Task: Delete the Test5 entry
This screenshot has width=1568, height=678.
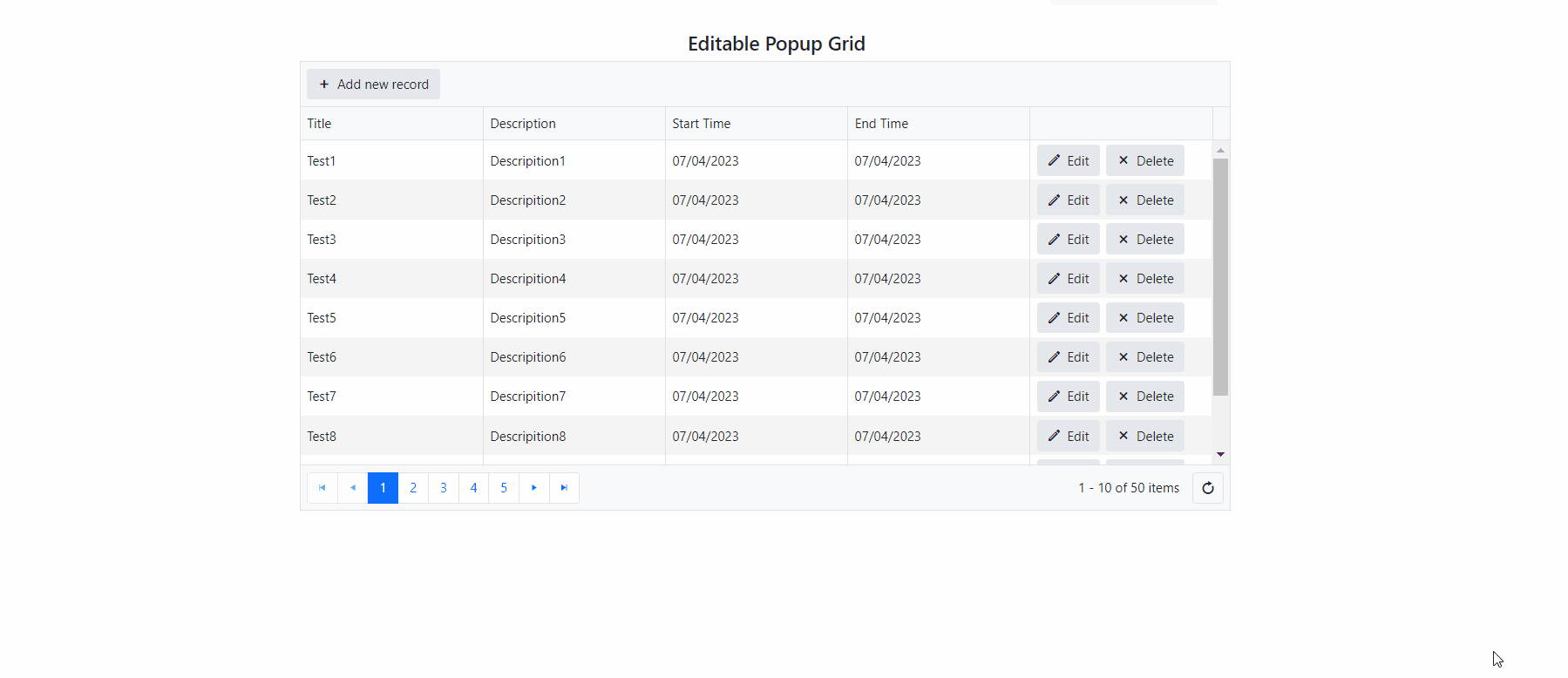Action: pyautogui.click(x=1145, y=317)
